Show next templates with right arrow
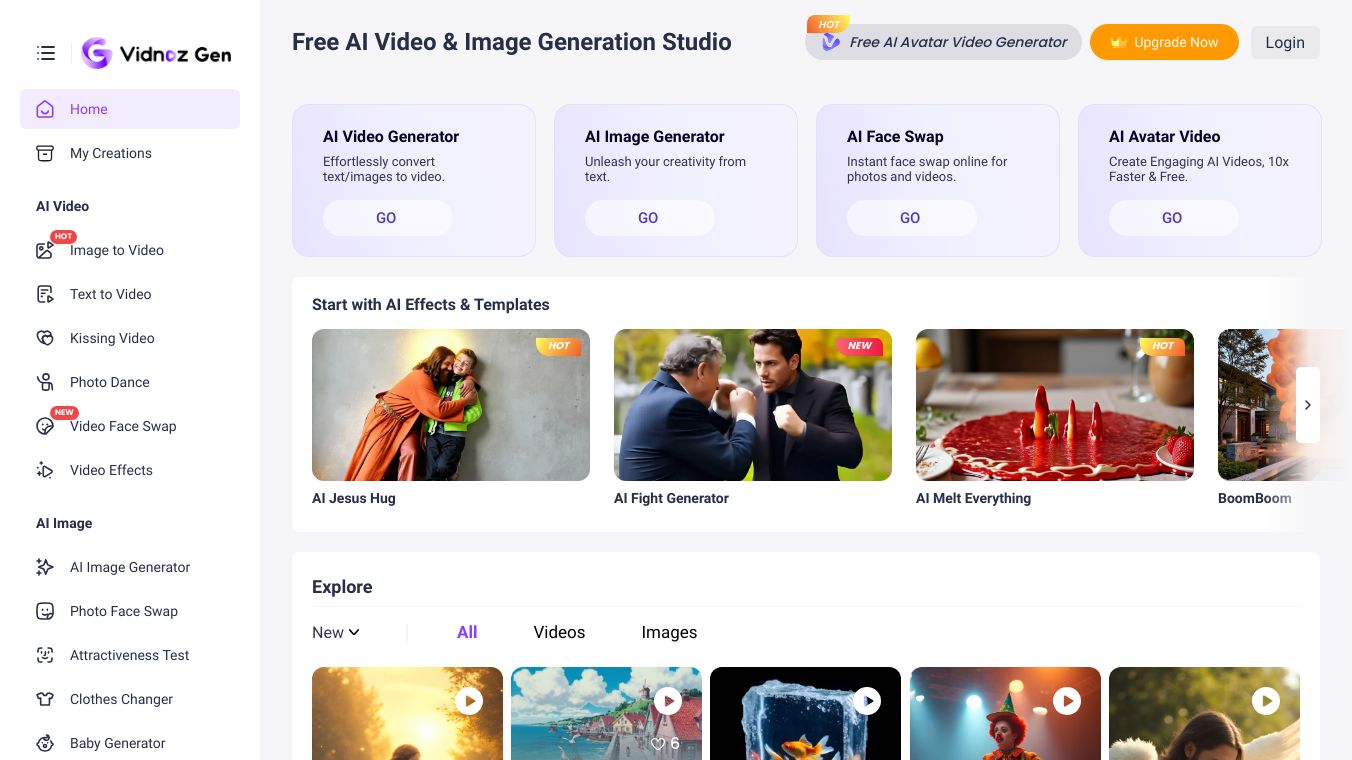Screen dimensions: 1352x760 pyautogui.click(x=1308, y=405)
